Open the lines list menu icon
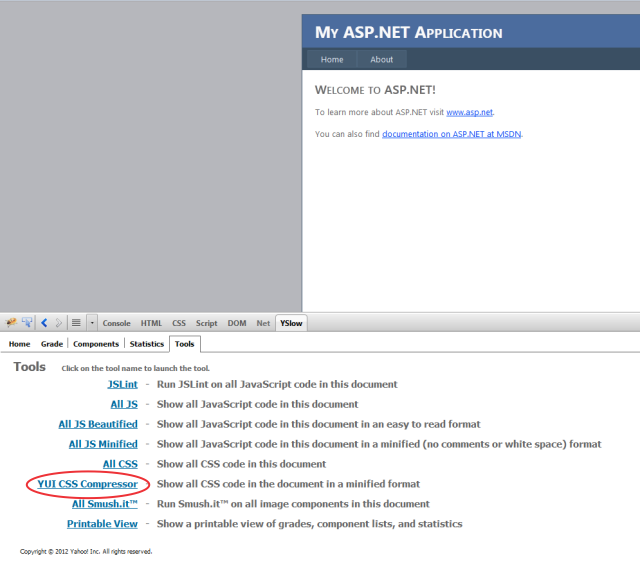 pyautogui.click(x=76, y=323)
